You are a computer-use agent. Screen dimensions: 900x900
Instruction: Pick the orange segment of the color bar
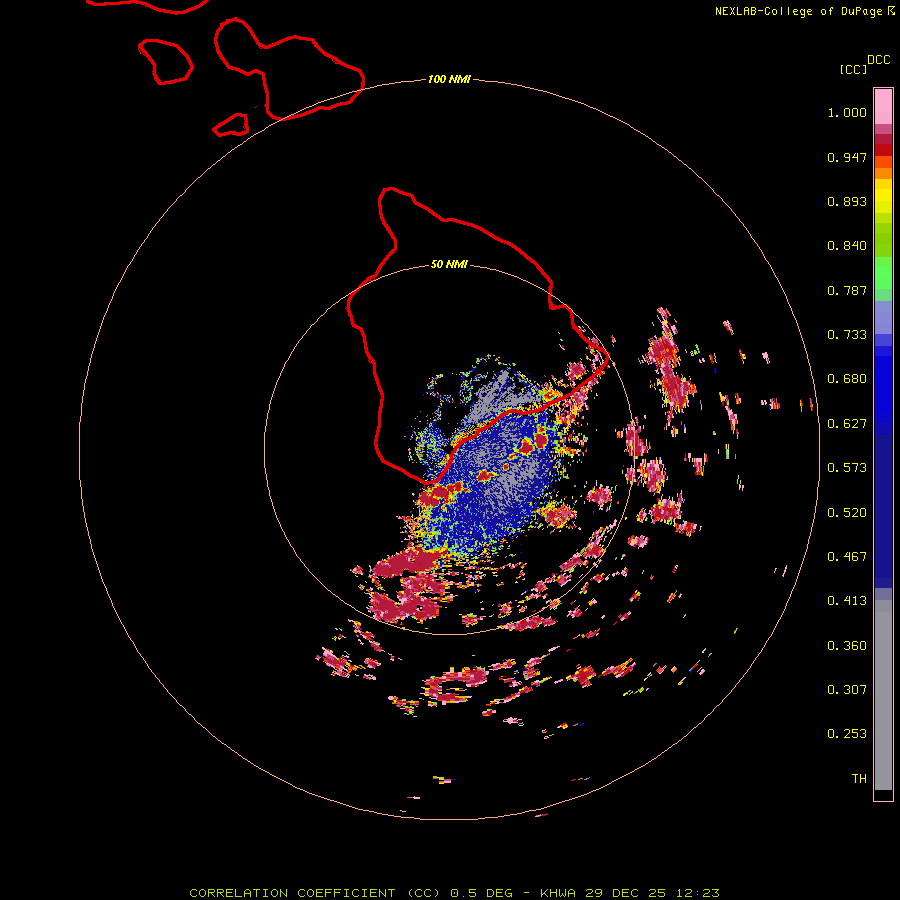[883, 173]
